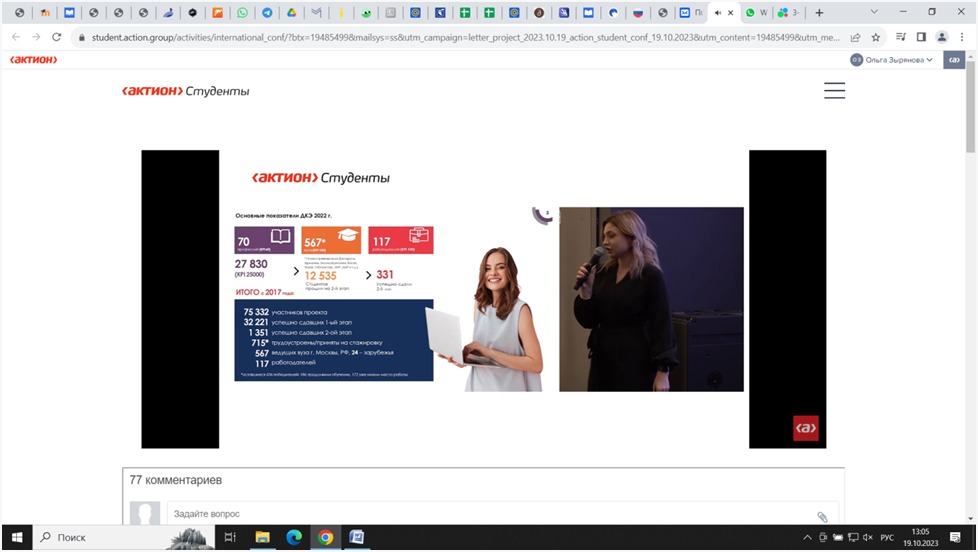Open Microsoft Word from the taskbar
This screenshot has width=978, height=552.
356,538
